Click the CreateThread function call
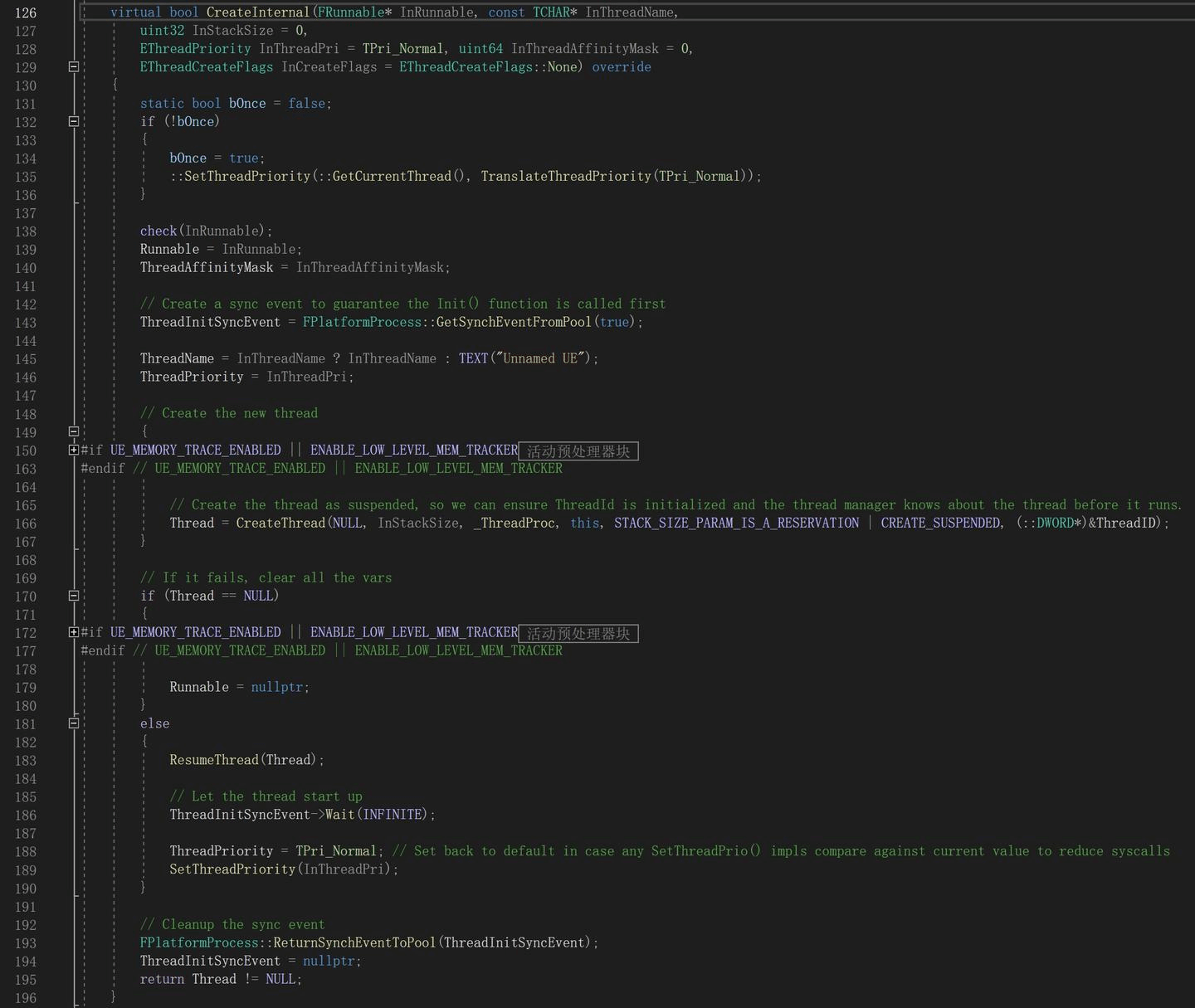1195x1008 pixels. click(280, 523)
